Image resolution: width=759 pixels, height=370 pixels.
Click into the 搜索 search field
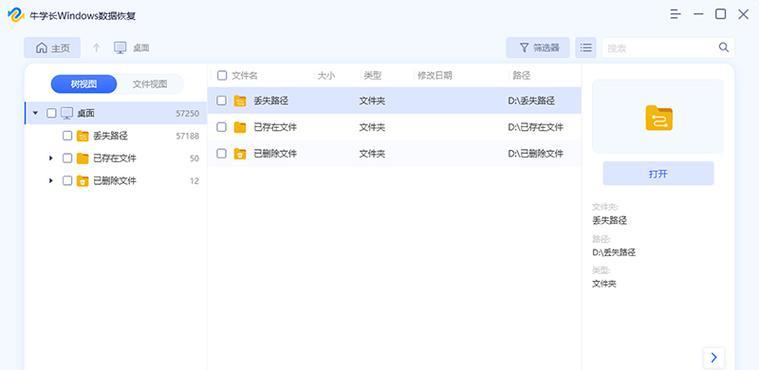tap(668, 47)
